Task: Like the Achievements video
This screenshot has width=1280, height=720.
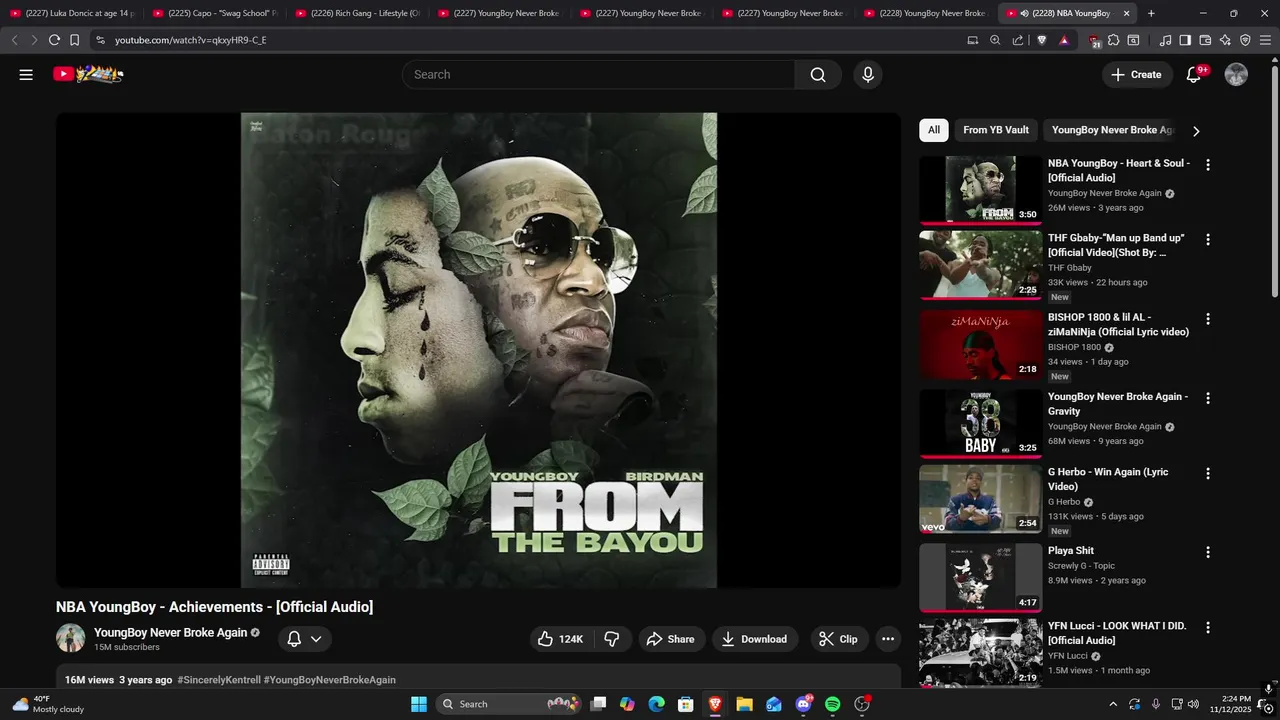Action: [x=561, y=639]
